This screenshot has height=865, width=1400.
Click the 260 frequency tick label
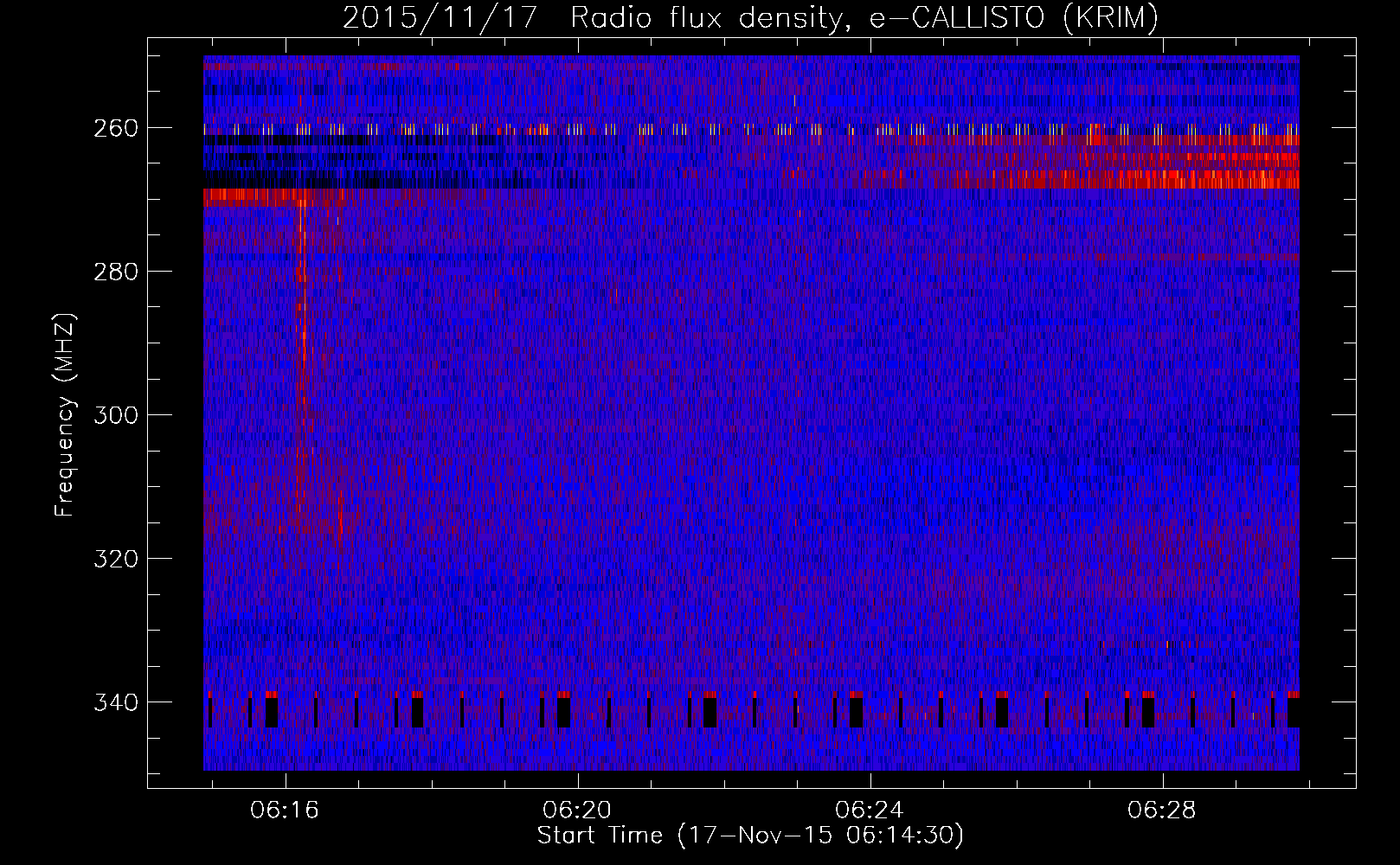pos(115,128)
